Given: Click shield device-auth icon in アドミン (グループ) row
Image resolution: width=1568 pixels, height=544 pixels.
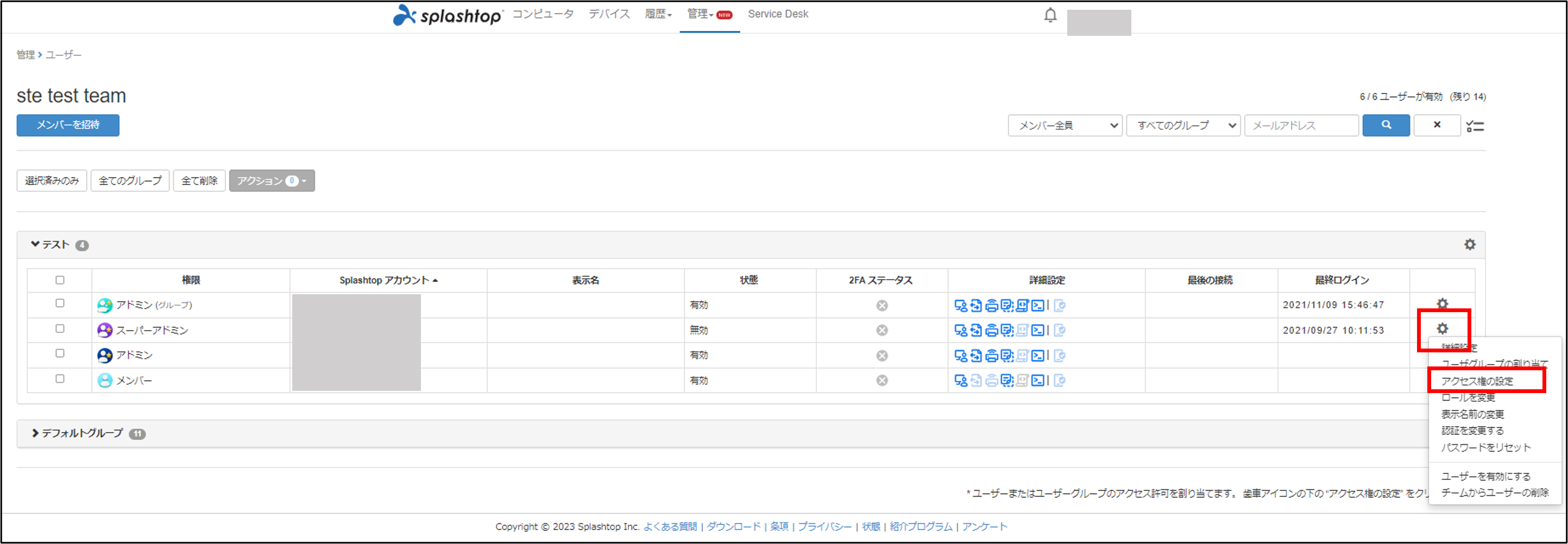Looking at the screenshot, I should pyautogui.click(x=1059, y=306).
